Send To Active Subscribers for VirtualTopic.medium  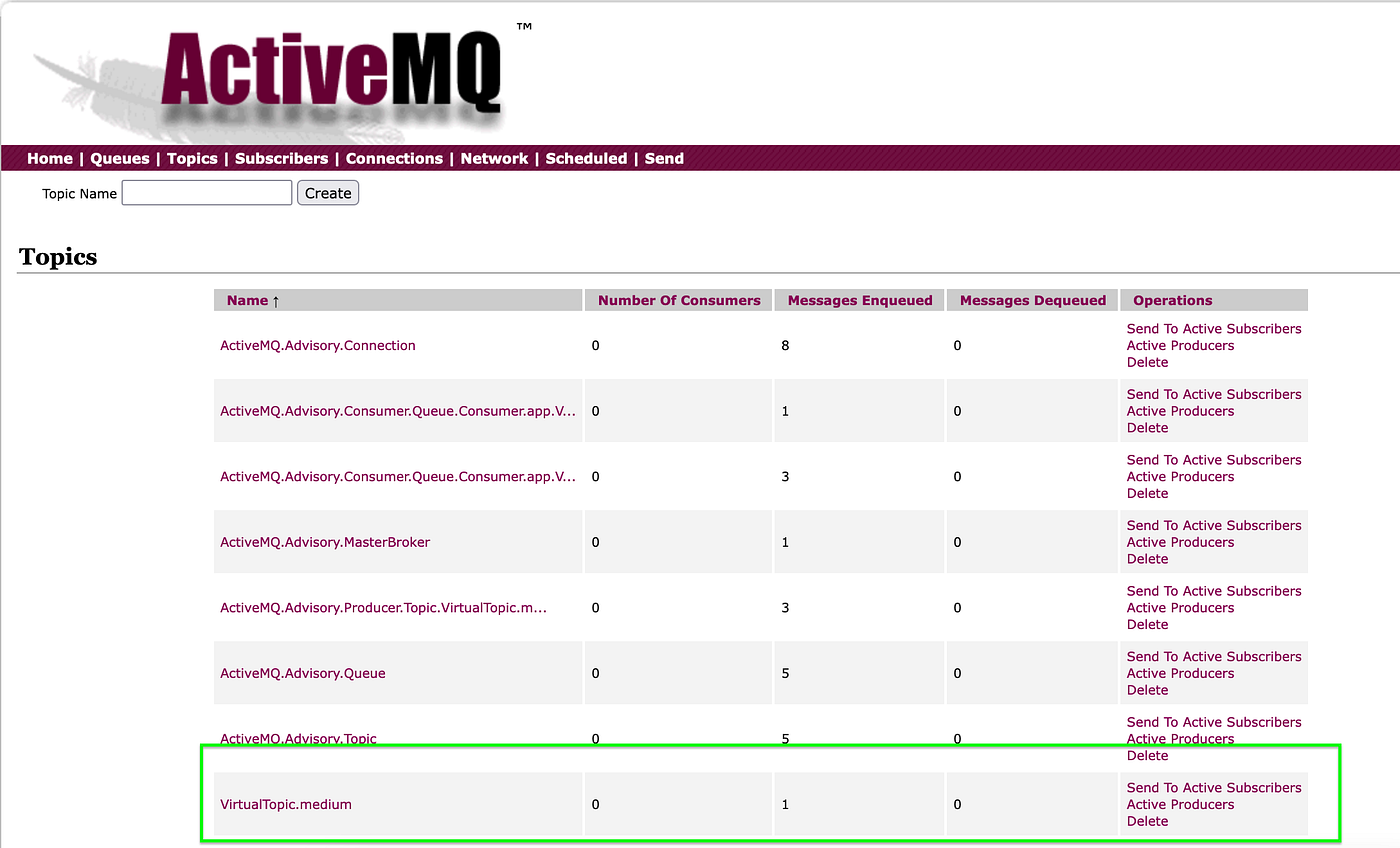pyautogui.click(x=1214, y=788)
